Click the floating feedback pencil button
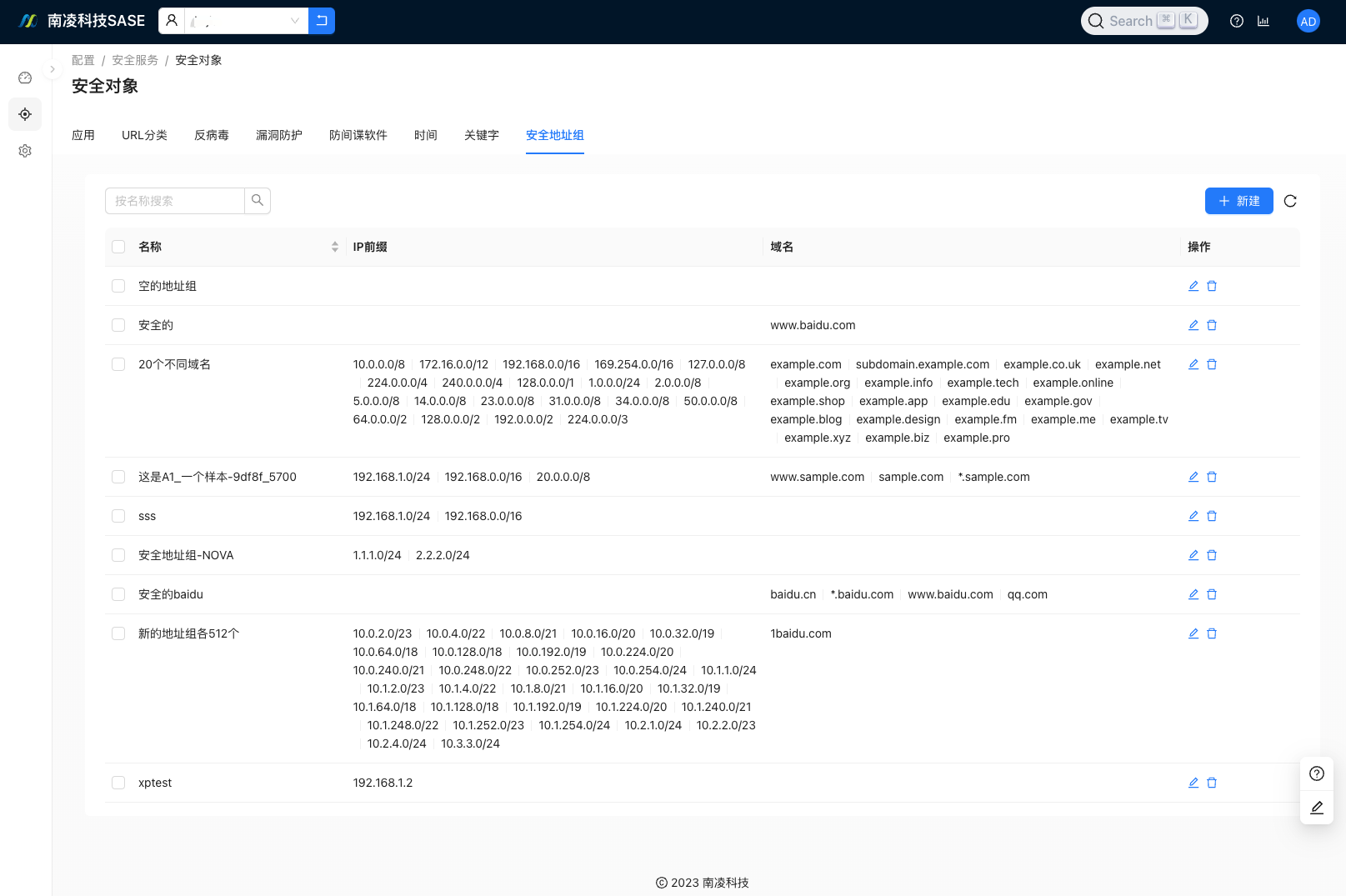Screen dimensions: 1346x896 [x=1317, y=807]
